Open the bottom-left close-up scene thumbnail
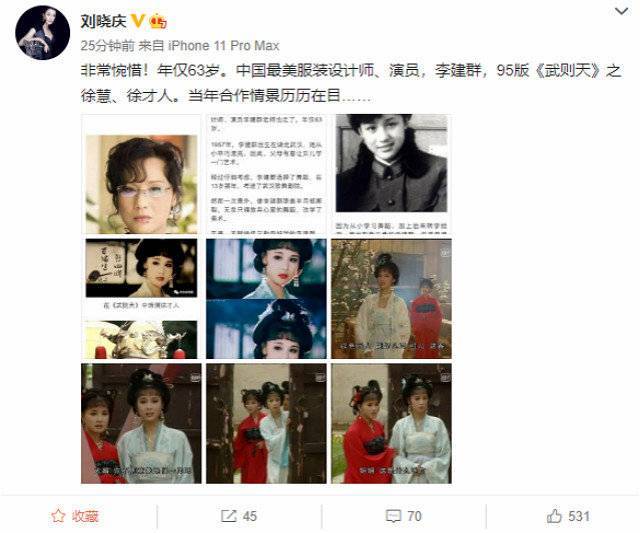Image resolution: width=640 pixels, height=533 pixels. coord(141,424)
